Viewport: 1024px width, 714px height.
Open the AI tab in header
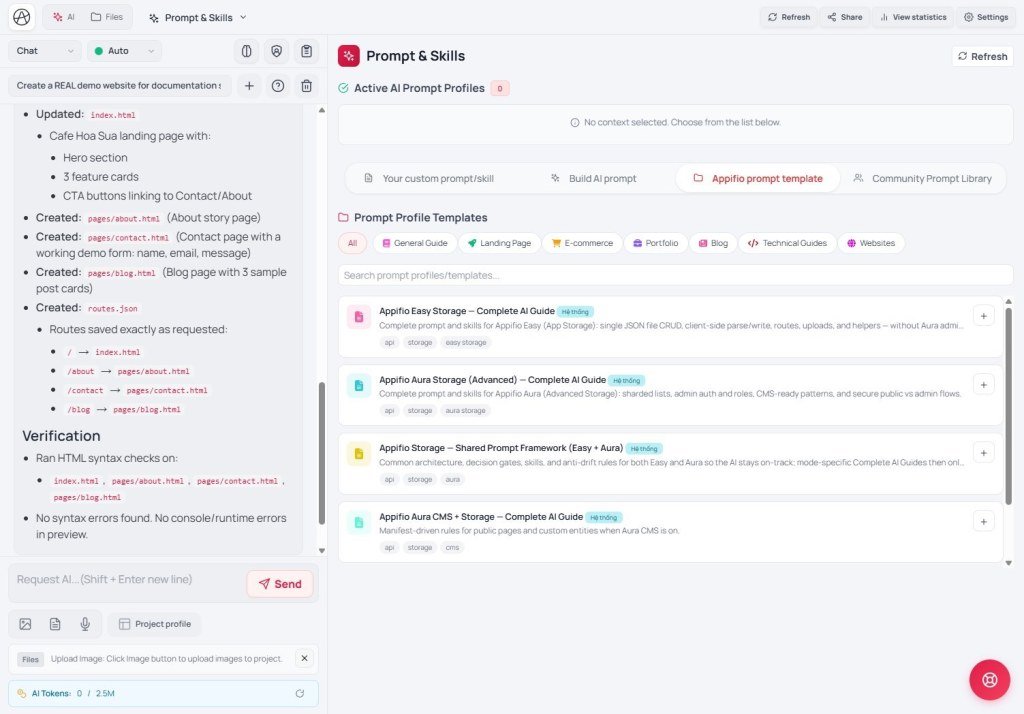[x=63, y=17]
